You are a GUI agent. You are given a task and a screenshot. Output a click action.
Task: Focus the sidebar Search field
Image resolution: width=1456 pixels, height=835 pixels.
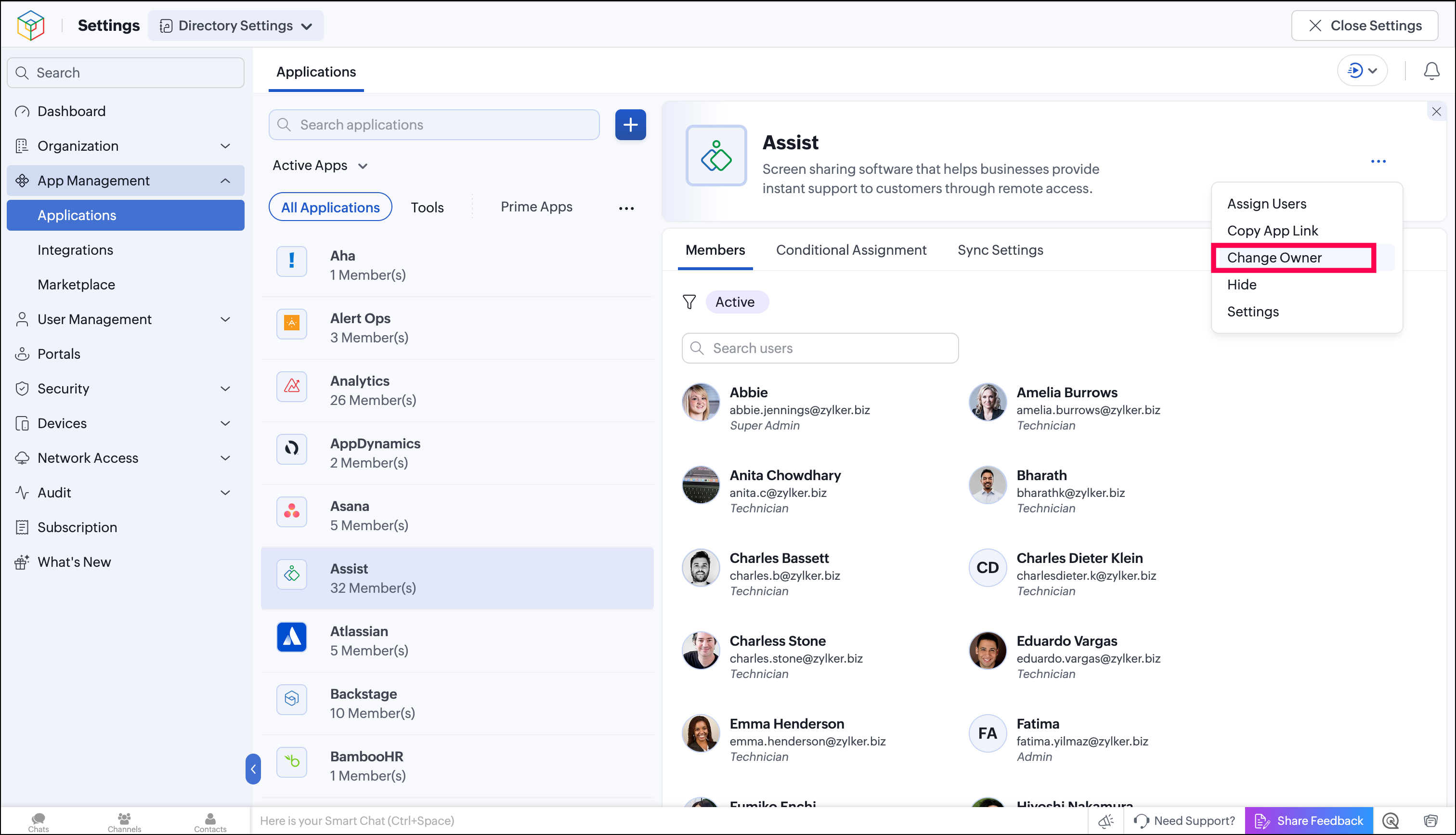coord(126,73)
